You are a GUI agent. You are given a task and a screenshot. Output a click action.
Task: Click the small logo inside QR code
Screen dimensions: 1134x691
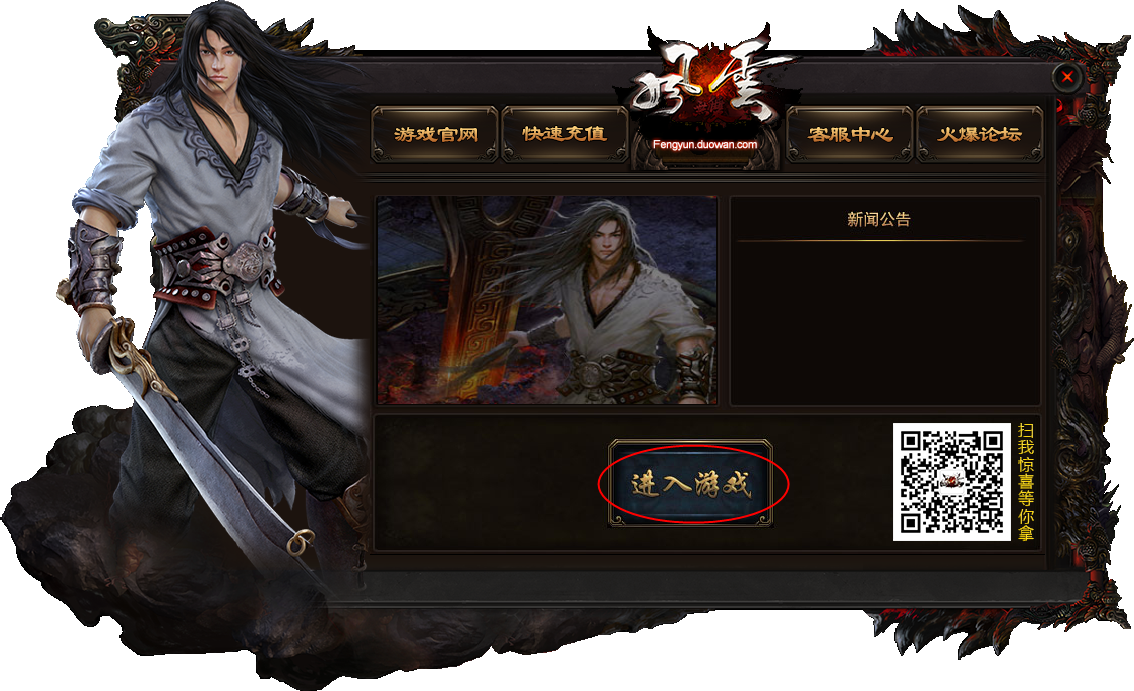[x=952, y=481]
